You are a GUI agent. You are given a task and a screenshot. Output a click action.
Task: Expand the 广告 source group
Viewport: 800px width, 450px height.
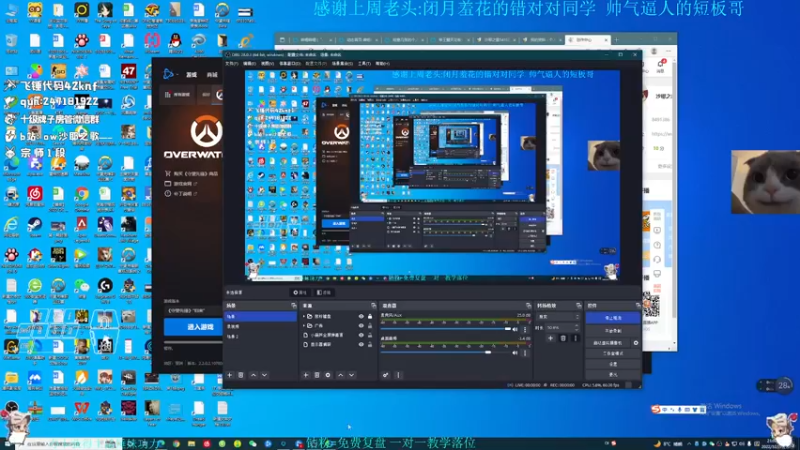pyautogui.click(x=304, y=326)
